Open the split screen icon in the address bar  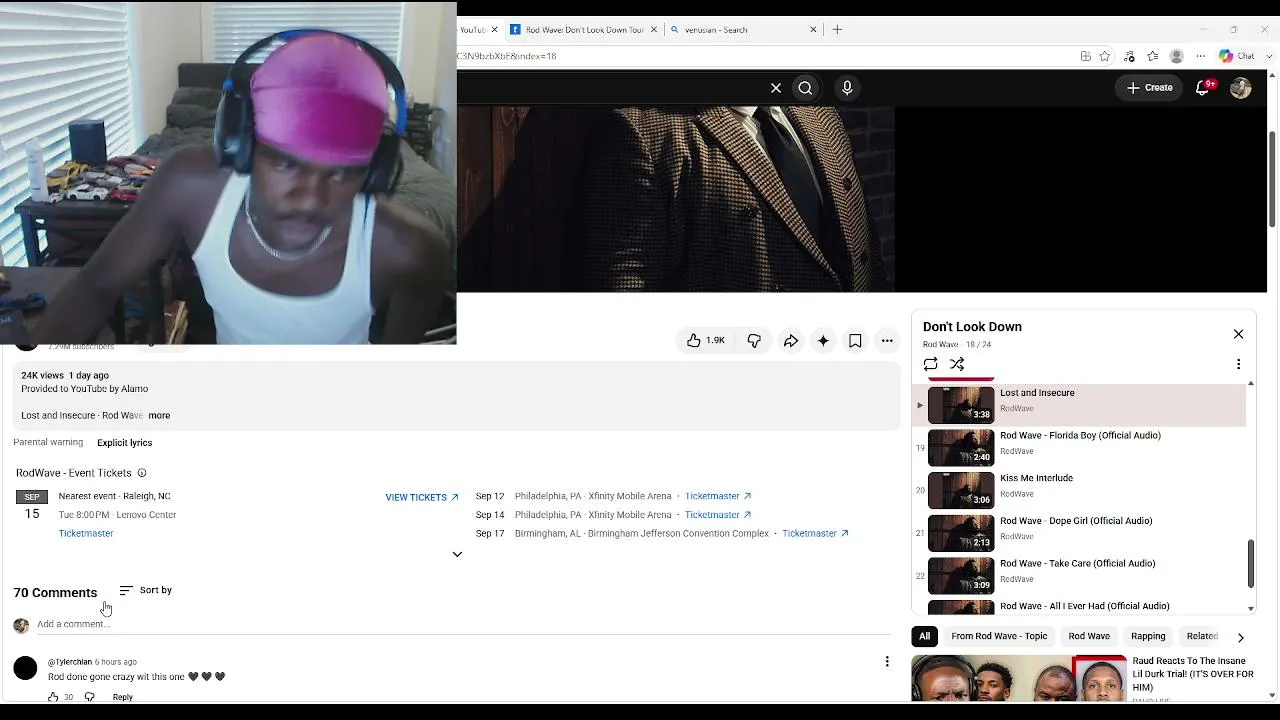coord(1085,56)
